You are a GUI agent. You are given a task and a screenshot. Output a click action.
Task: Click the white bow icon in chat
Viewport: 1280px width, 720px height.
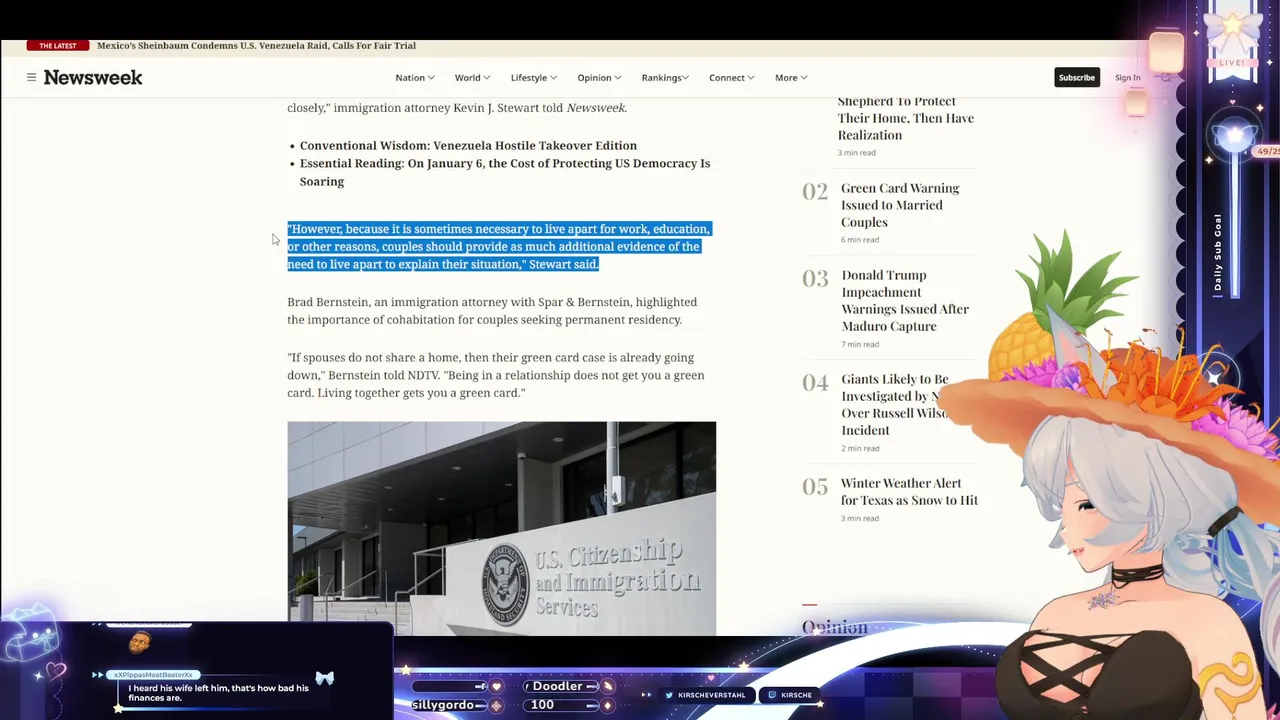(325, 678)
